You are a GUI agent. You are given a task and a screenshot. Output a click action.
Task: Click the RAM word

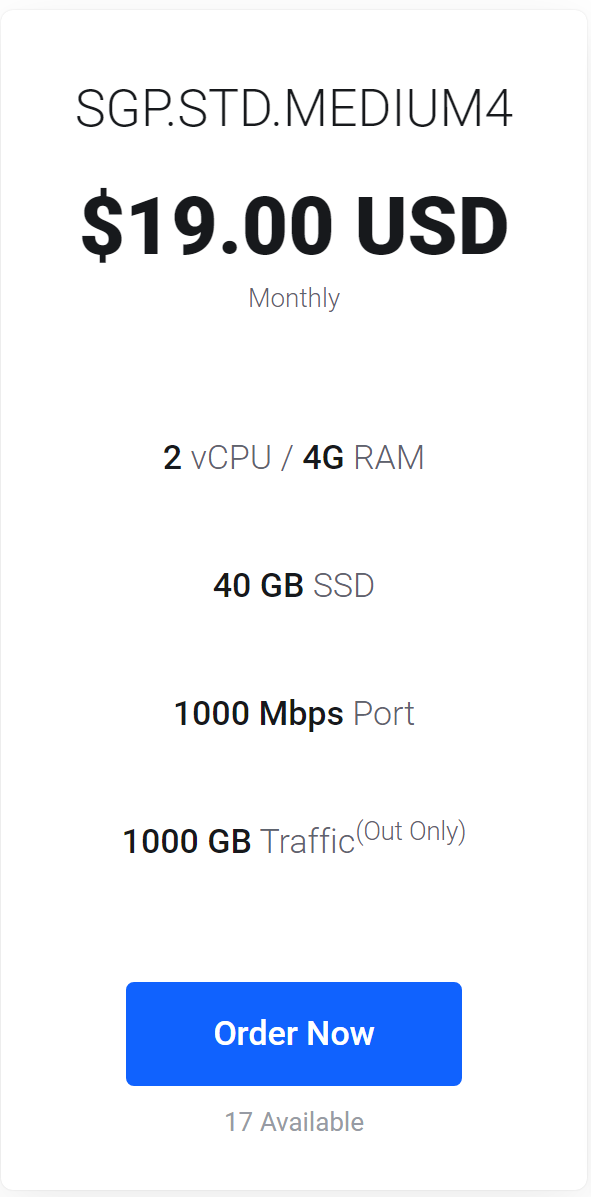click(389, 458)
